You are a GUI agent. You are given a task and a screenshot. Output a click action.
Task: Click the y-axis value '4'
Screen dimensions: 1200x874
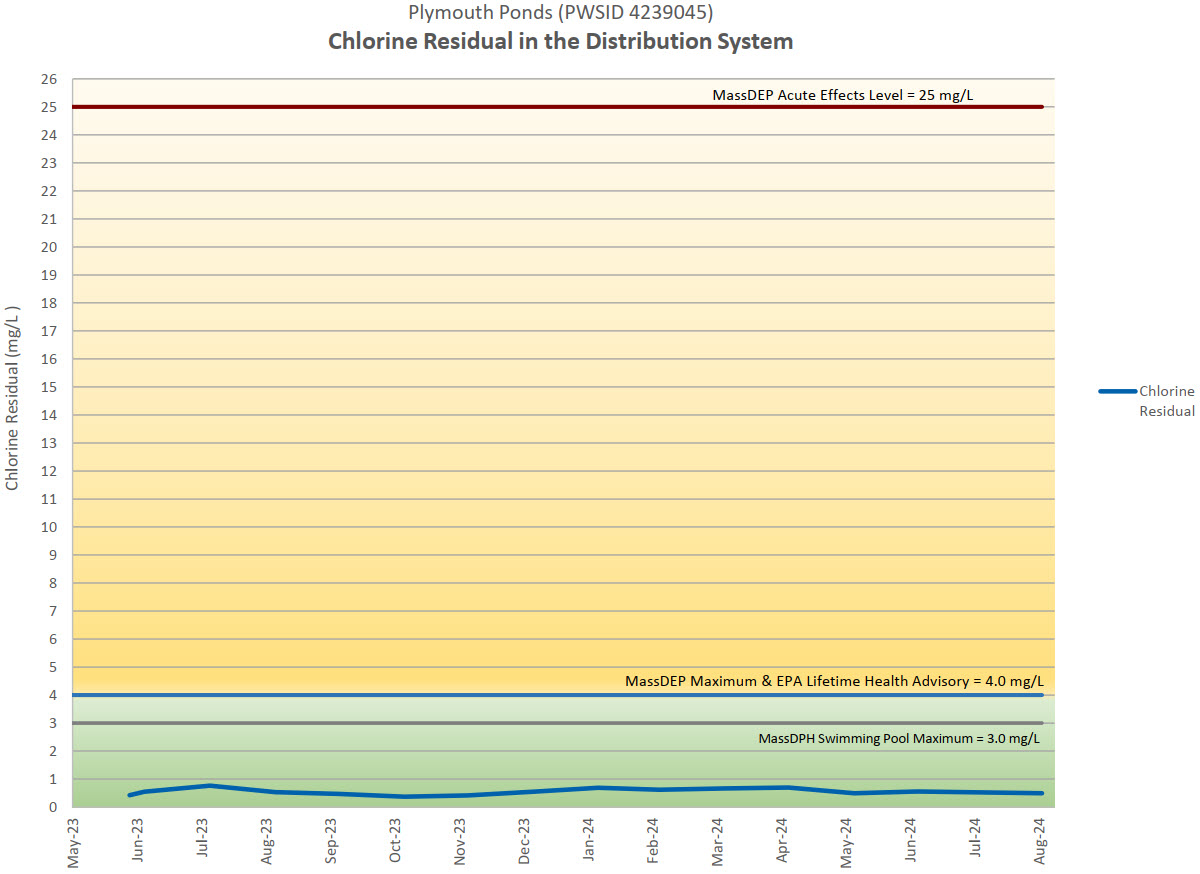pos(54,695)
